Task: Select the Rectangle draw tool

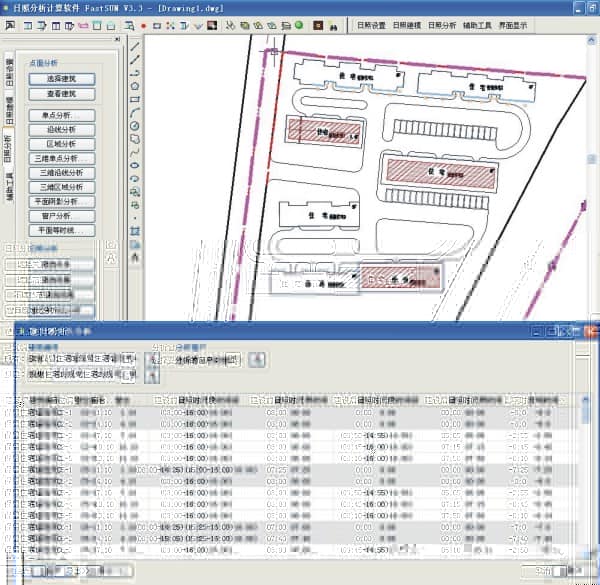Action: (135, 99)
